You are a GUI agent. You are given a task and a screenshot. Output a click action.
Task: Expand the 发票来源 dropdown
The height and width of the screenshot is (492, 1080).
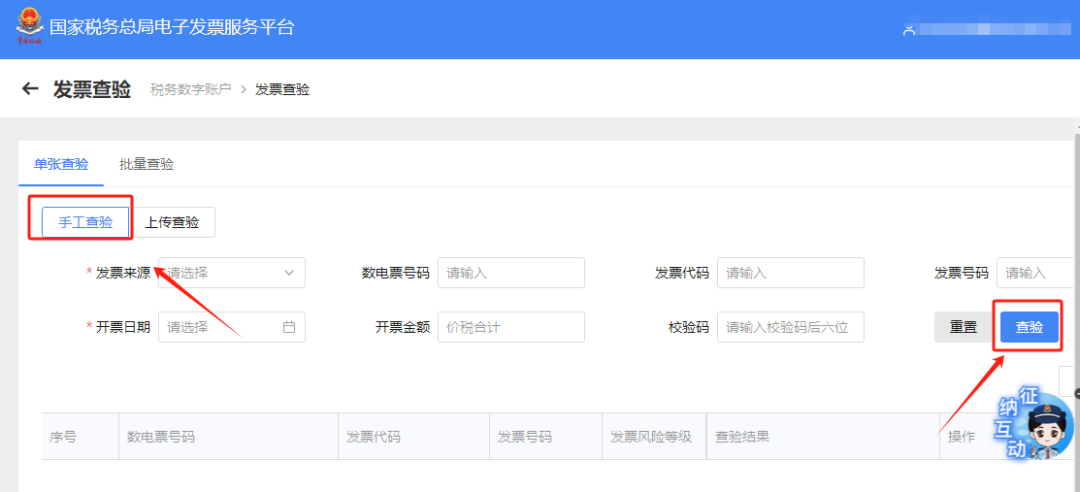(232, 272)
